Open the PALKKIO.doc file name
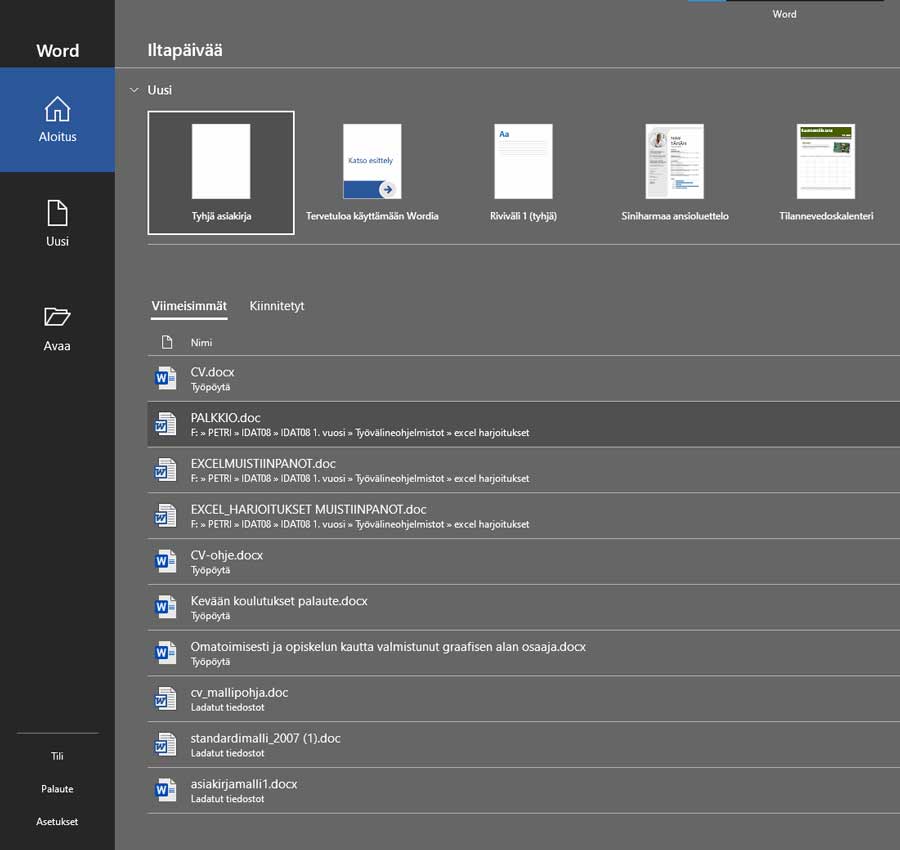 [226, 418]
